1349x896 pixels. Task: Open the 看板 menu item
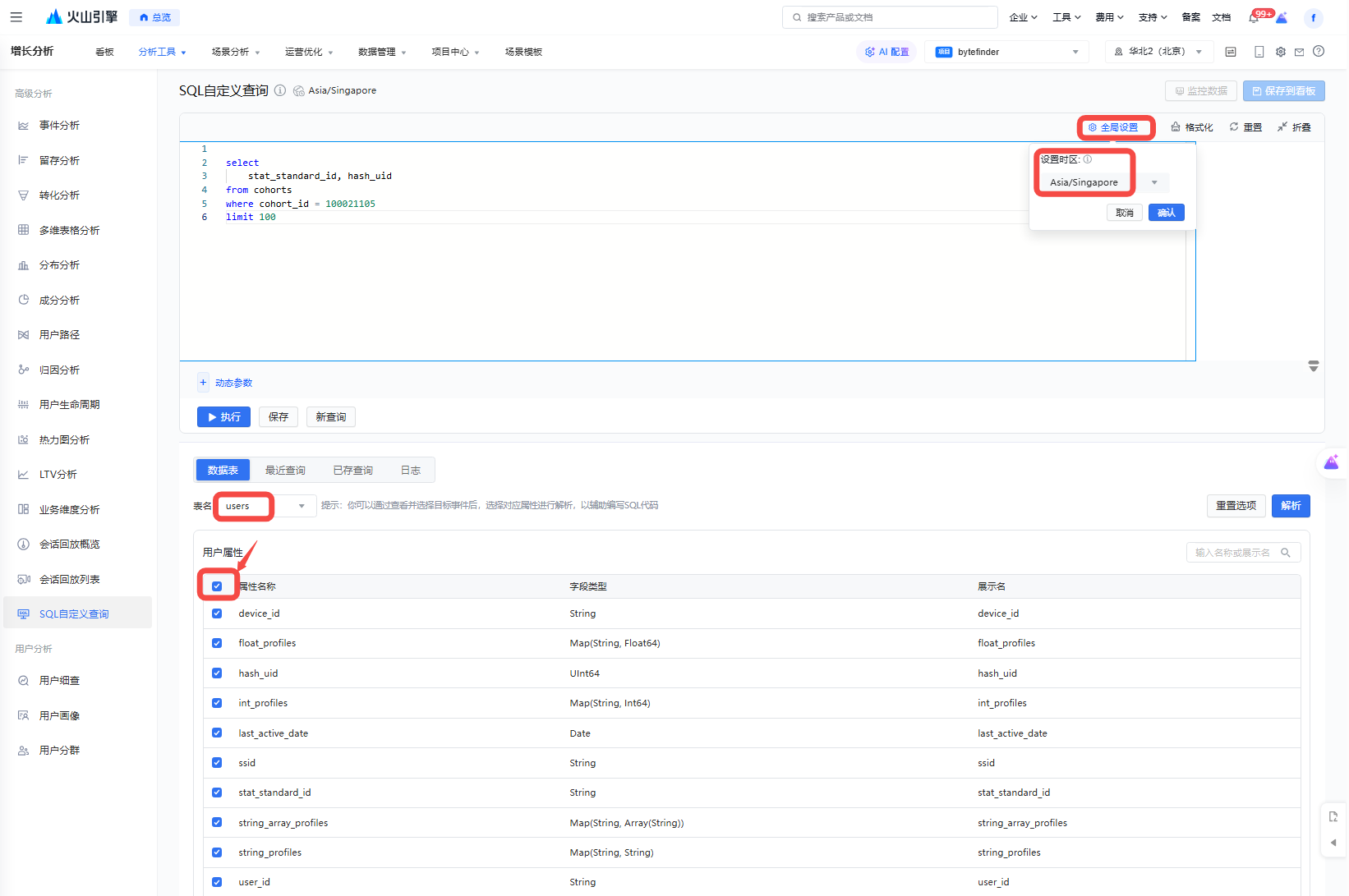click(104, 52)
